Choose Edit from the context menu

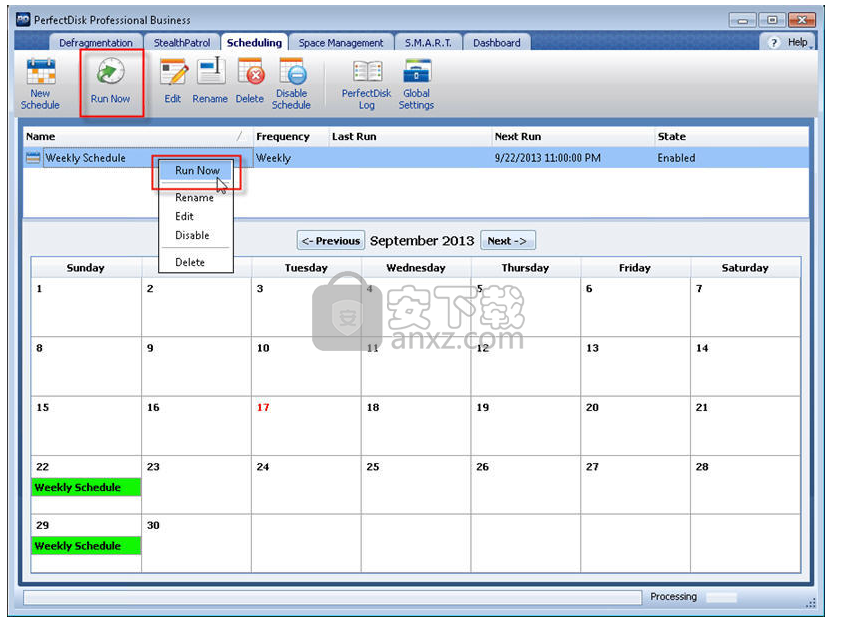point(184,216)
